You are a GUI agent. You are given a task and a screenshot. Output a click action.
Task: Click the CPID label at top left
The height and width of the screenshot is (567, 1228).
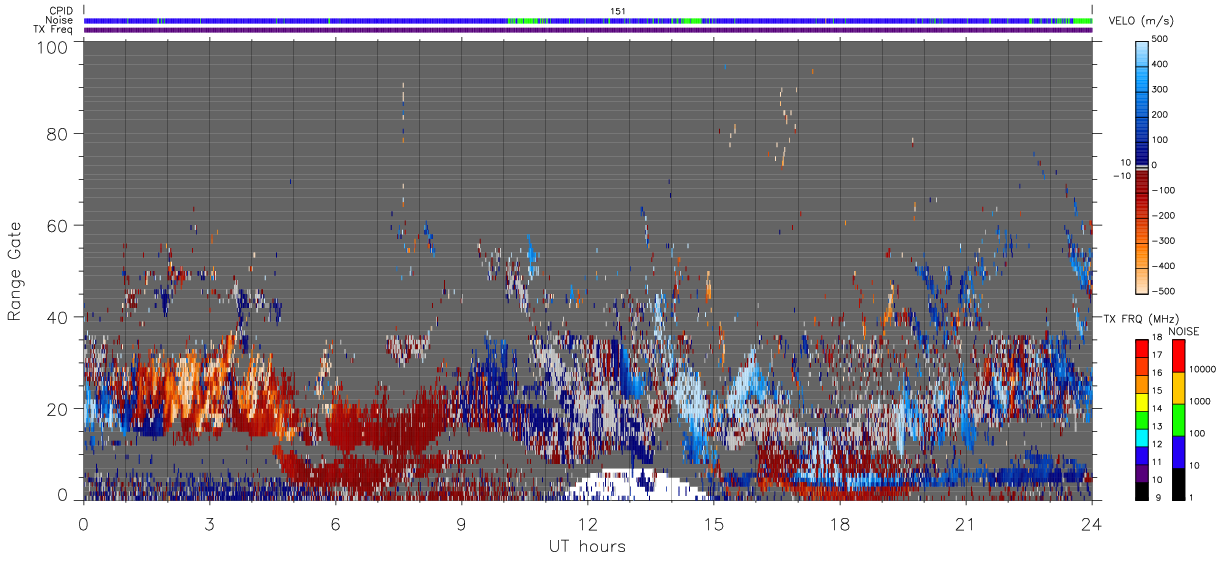coord(61,11)
